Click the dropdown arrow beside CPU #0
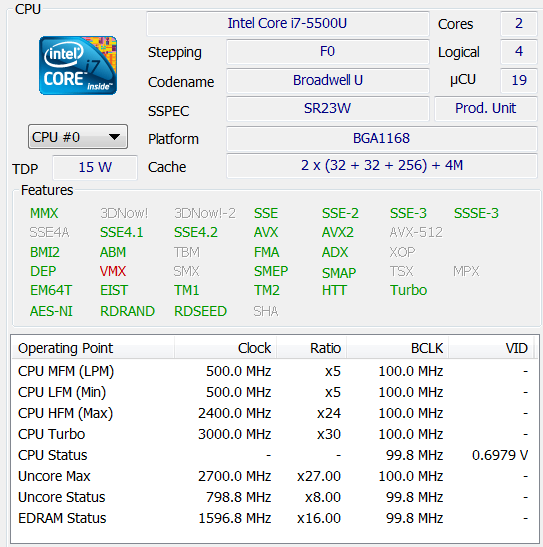 pyautogui.click(x=114, y=137)
